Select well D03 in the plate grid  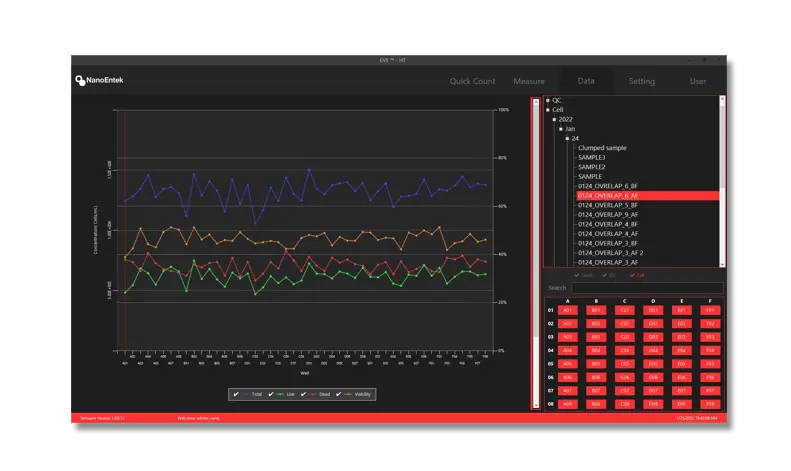click(653, 337)
